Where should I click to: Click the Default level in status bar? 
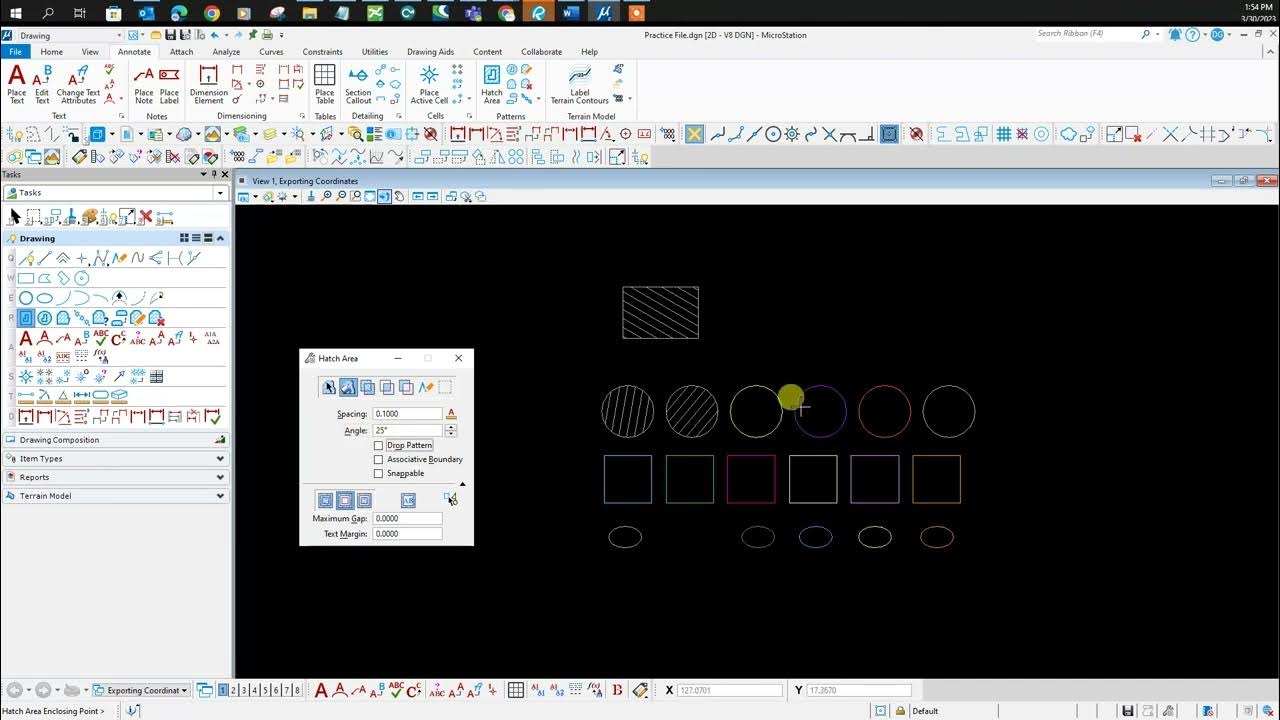(x=925, y=711)
